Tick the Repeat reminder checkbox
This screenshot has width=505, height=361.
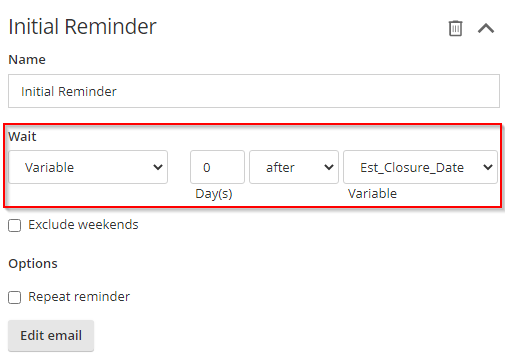point(15,297)
